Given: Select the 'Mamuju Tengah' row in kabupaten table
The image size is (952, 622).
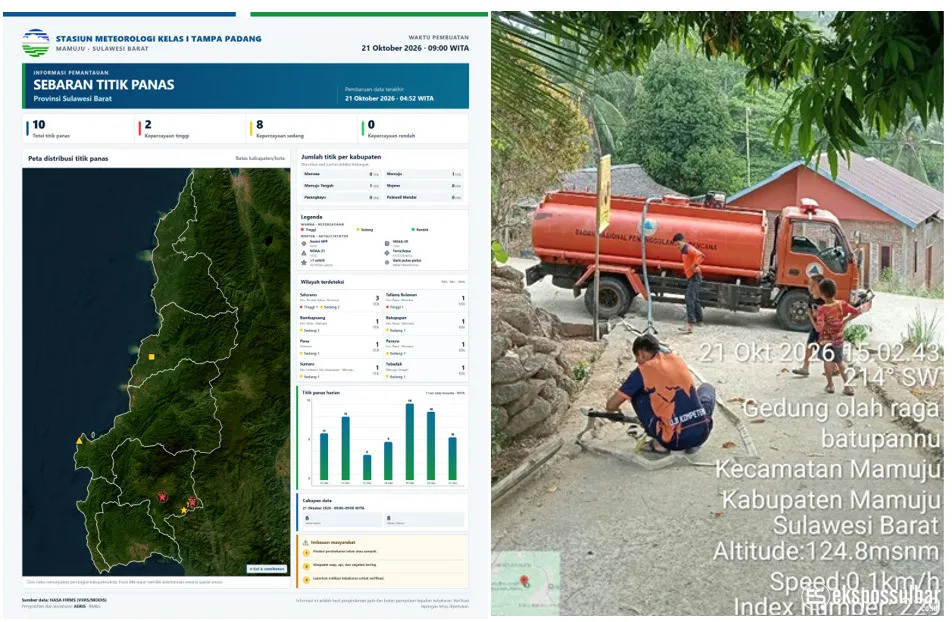Looking at the screenshot, I should (341, 186).
